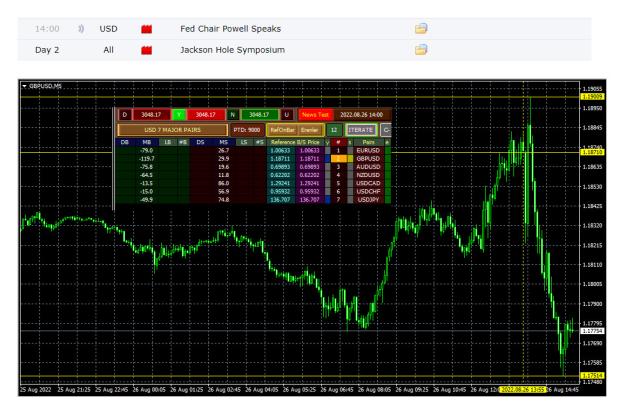This screenshot has height=415, width=625.
Task: Select red impact icon beside Jackson Hole Symposium
Action: (x=147, y=50)
